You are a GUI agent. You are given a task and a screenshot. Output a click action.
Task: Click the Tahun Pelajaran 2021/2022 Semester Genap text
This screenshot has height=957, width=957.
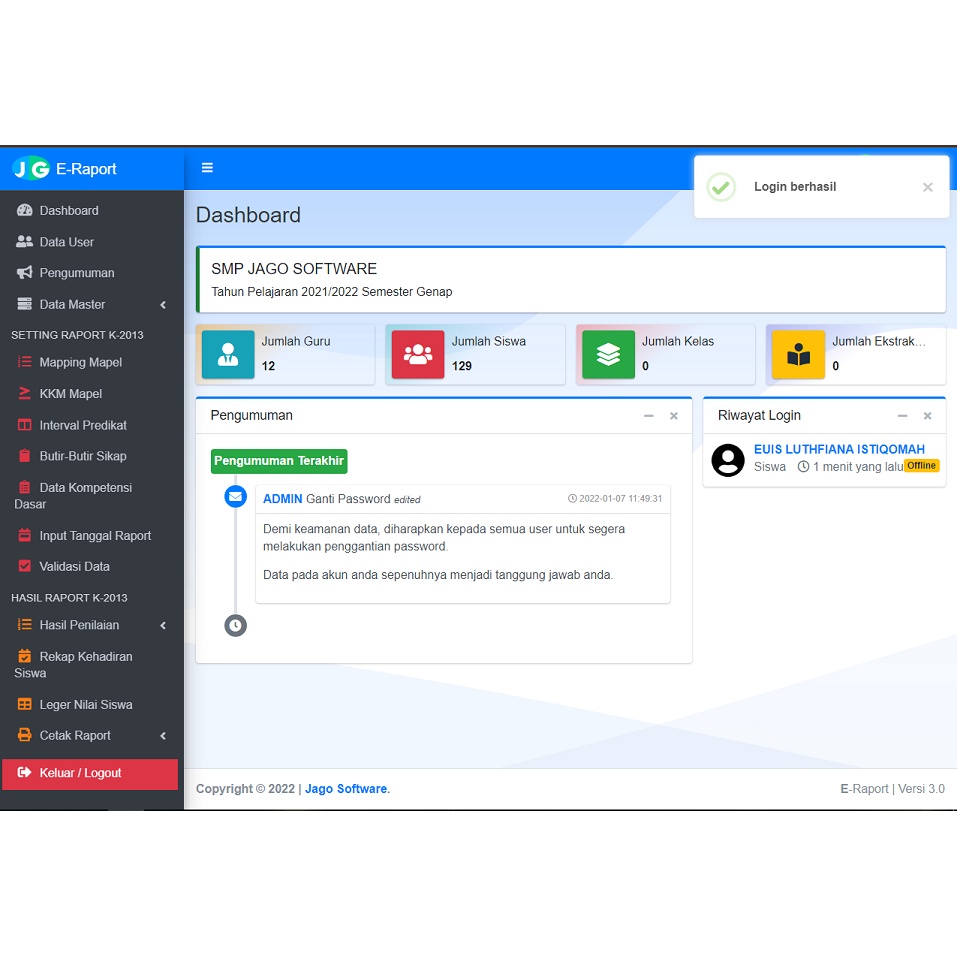click(331, 292)
